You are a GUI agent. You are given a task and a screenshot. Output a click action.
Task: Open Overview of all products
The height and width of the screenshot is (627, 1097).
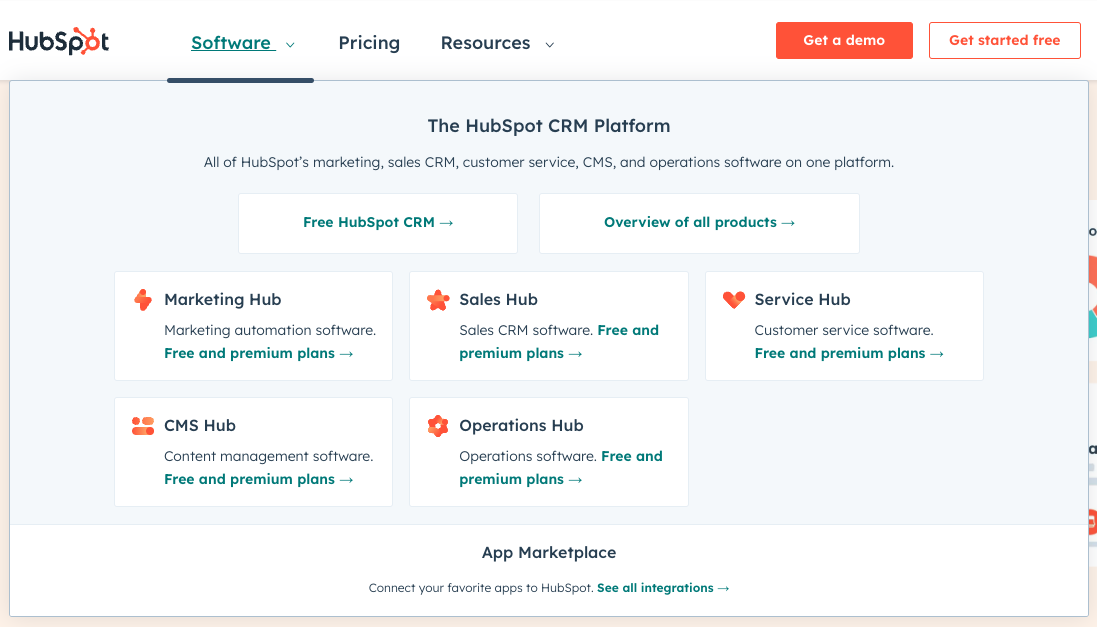(699, 223)
